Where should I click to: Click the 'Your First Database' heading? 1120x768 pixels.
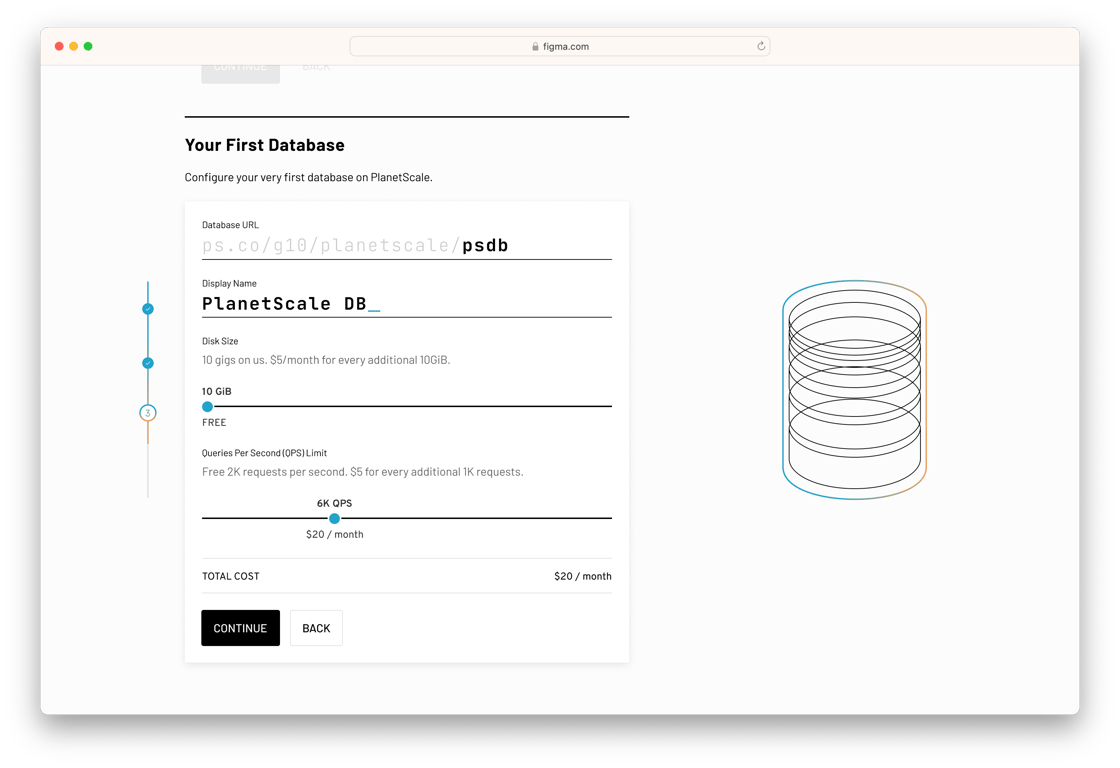click(264, 145)
